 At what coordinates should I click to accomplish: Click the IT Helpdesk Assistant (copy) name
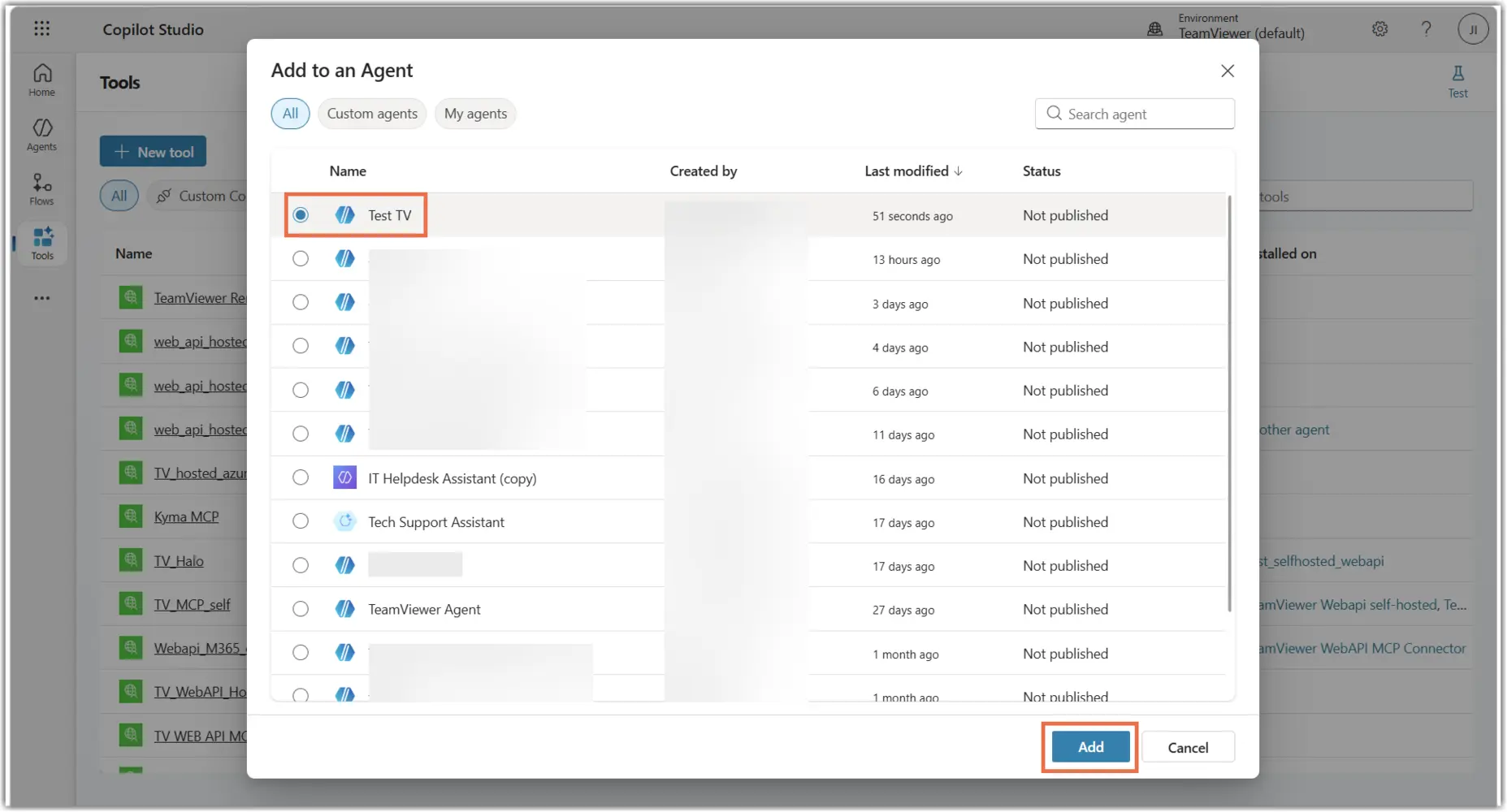pos(453,478)
